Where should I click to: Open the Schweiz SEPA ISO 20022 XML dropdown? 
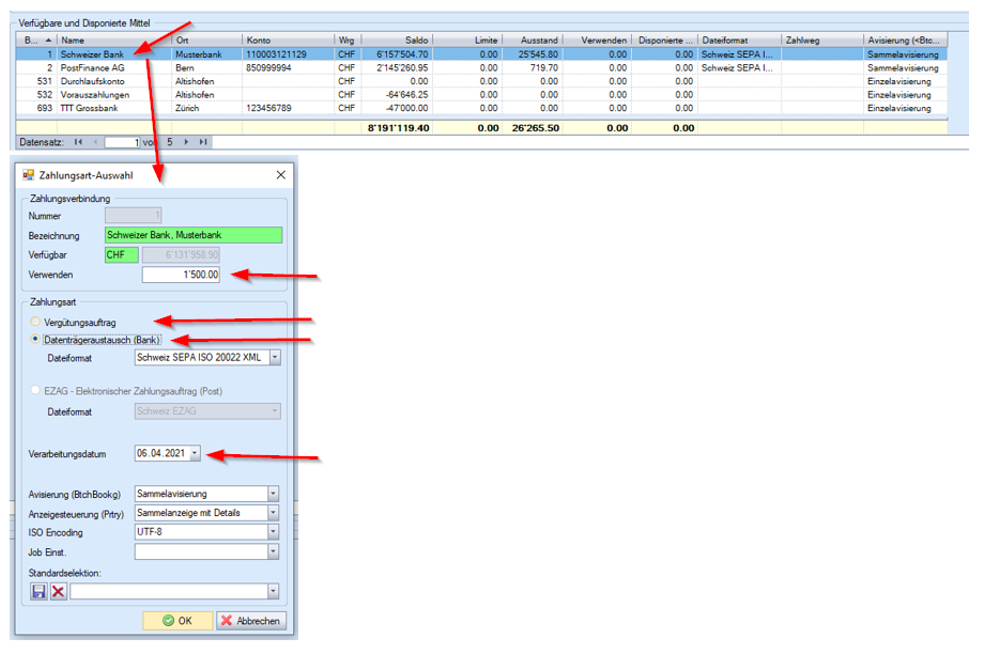pos(275,358)
